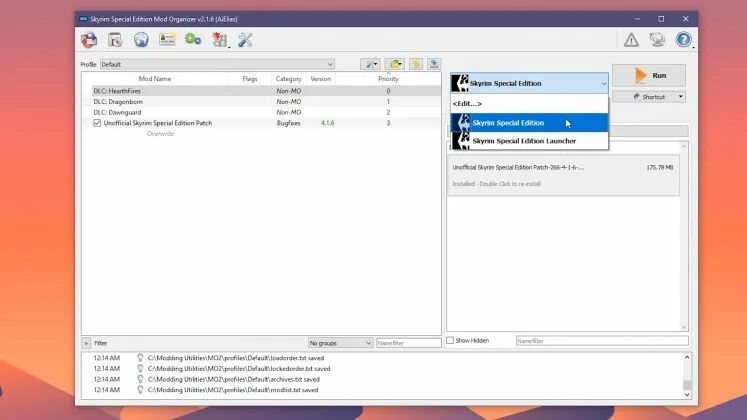Open the No groups dropdown
This screenshot has height=420, width=747.
340,343
